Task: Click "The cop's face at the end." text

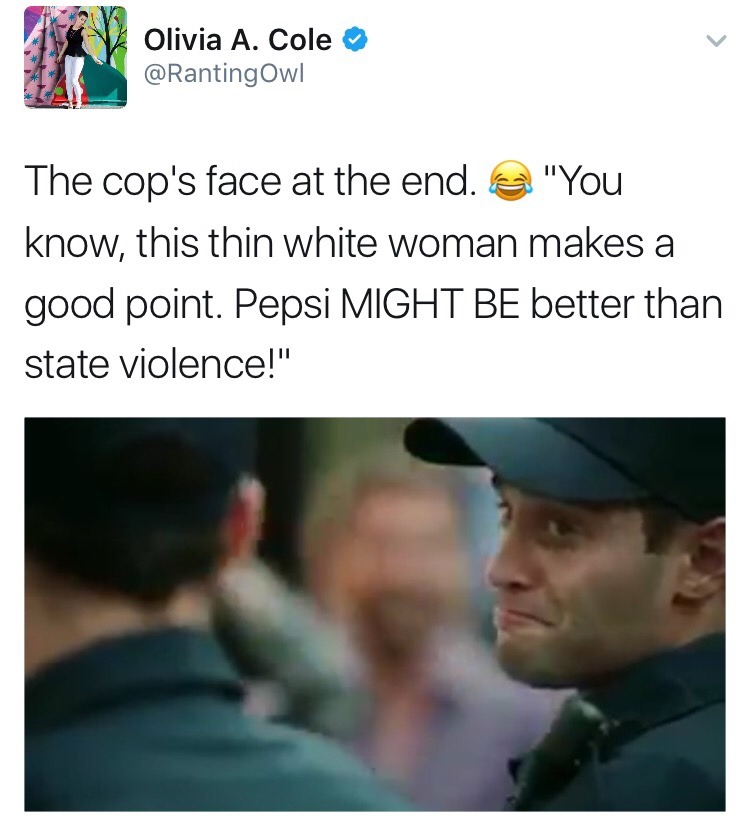Action: pos(247,182)
